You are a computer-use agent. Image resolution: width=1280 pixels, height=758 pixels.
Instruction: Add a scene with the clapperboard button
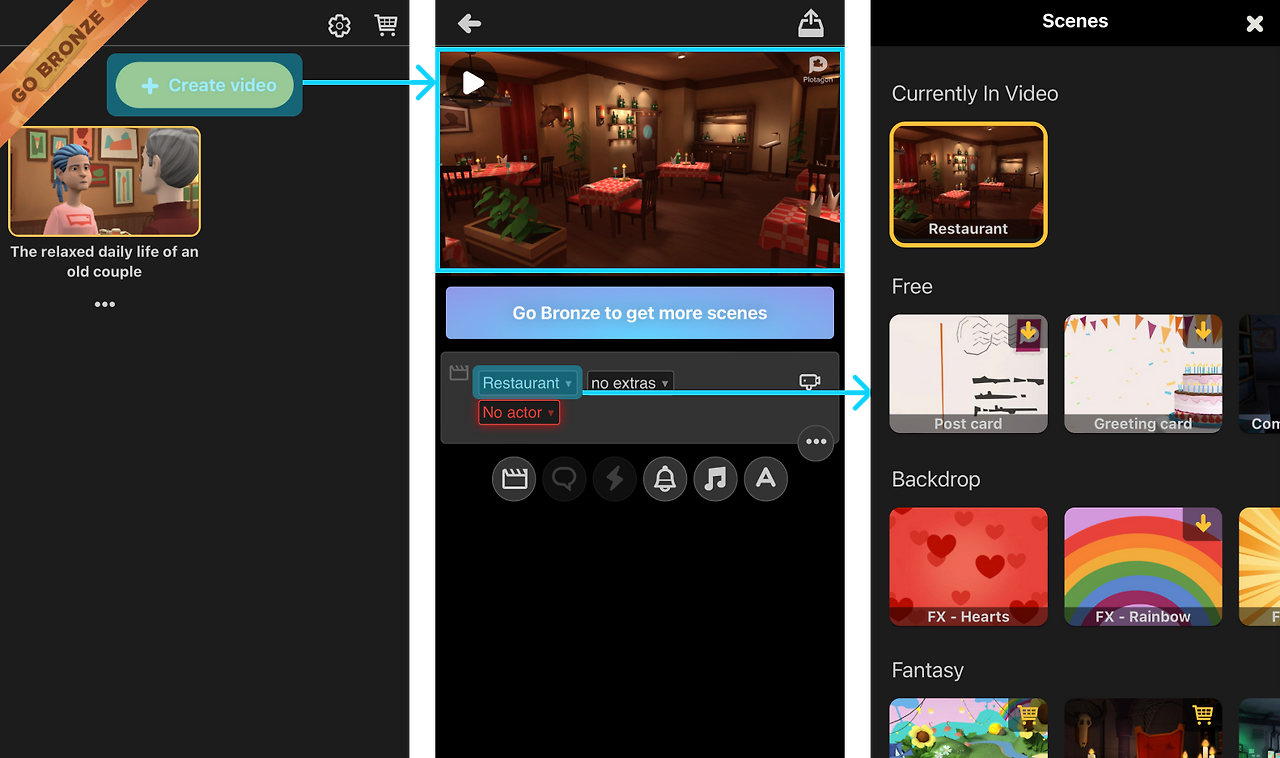[514, 480]
